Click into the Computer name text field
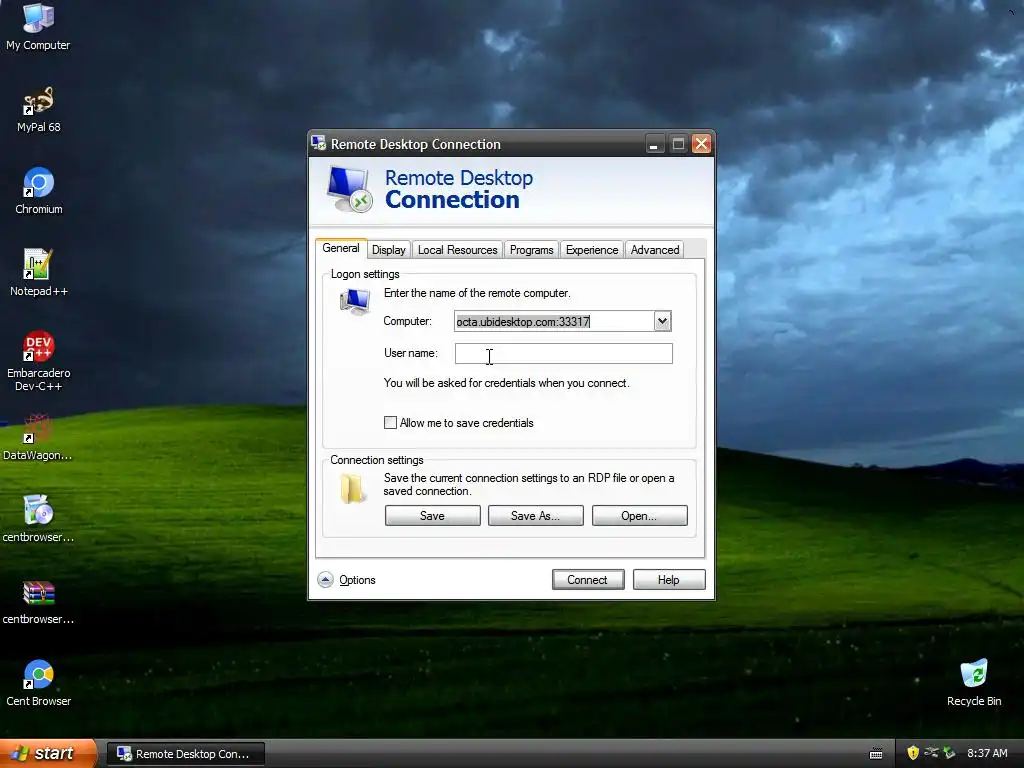 click(x=554, y=321)
